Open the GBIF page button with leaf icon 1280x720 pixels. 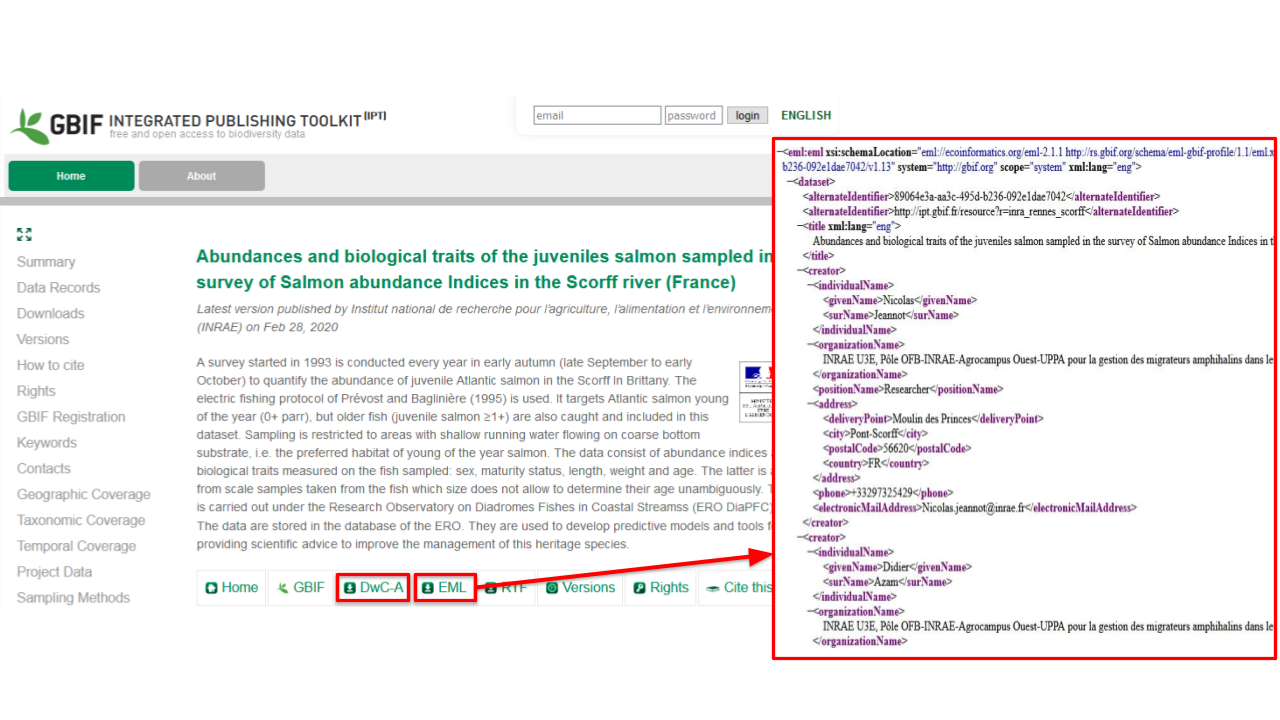pyautogui.click(x=300, y=588)
